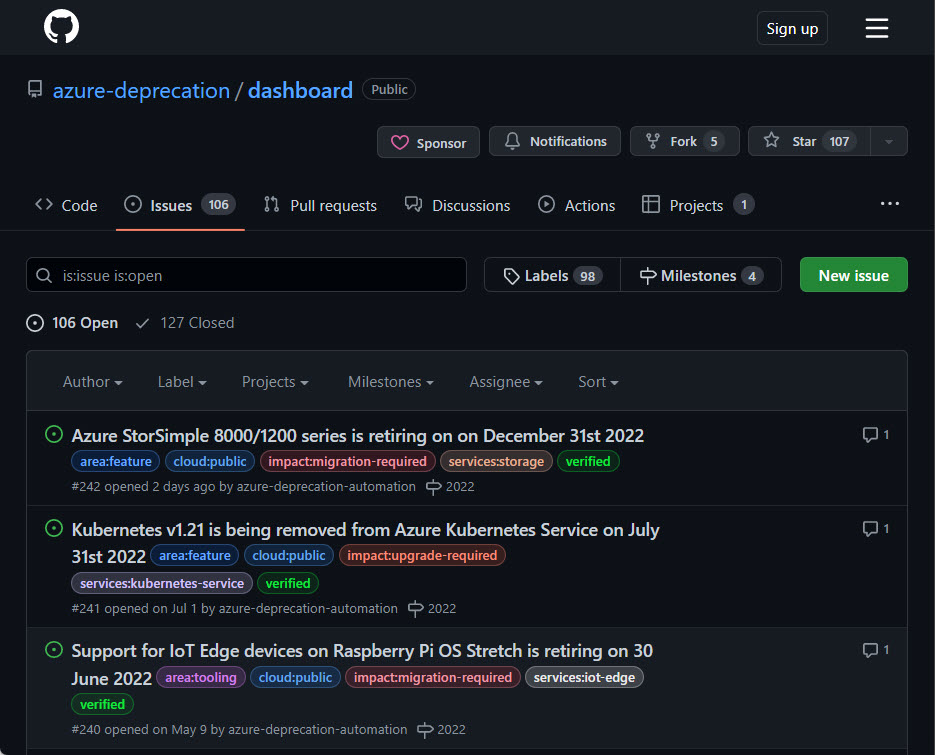Open the Azure StorSimple retiring issue
Screen dimensions: 935x755
[x=358, y=436]
